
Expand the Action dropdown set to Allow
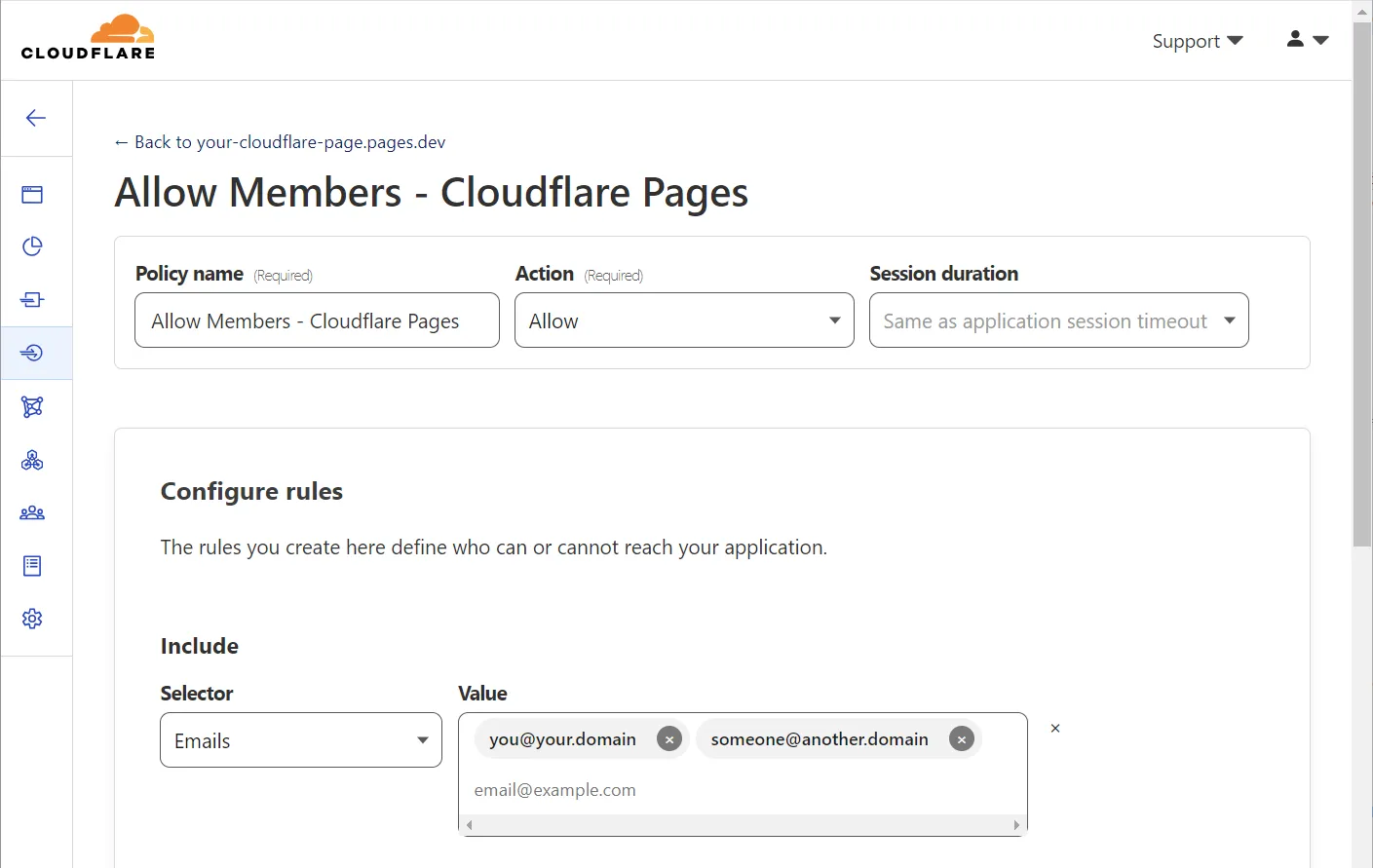pos(684,321)
